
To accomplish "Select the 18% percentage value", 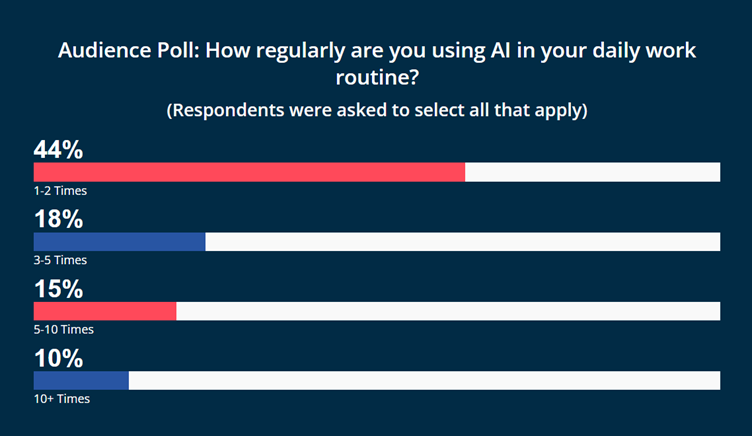I will (59, 219).
